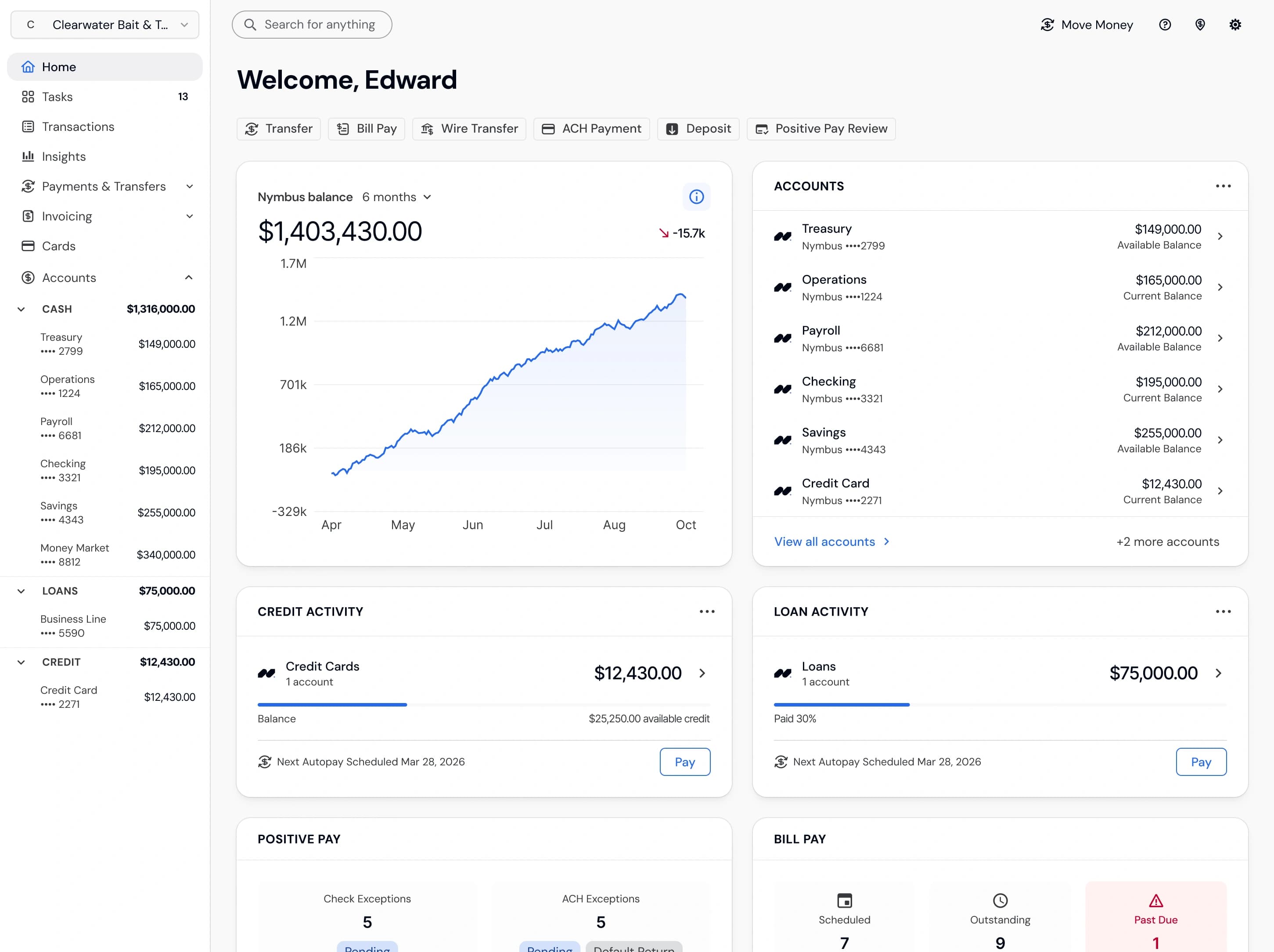Change the 6 months balance range
Image resolution: width=1274 pixels, height=952 pixels.
396,198
